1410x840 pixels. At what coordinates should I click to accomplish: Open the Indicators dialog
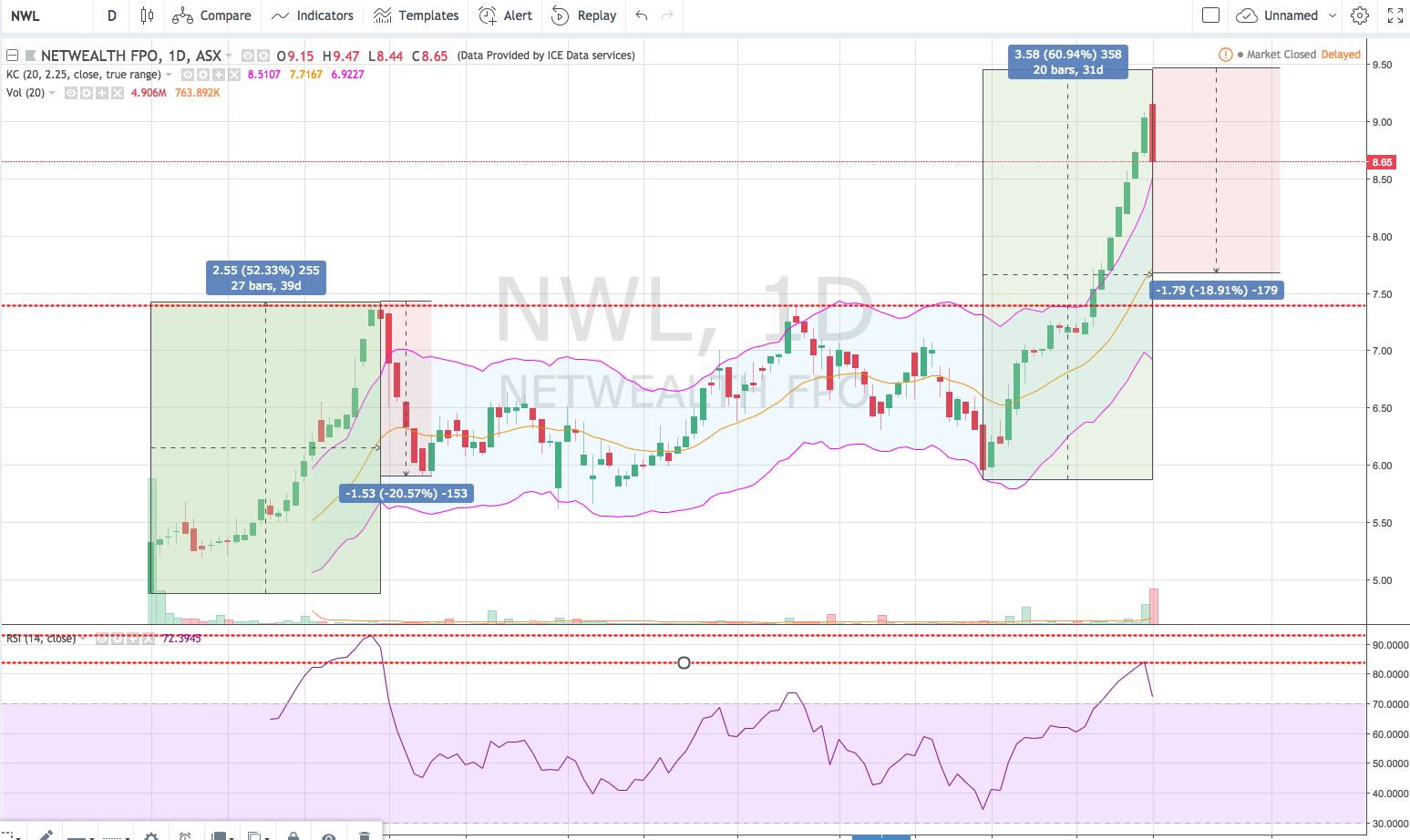tap(313, 15)
